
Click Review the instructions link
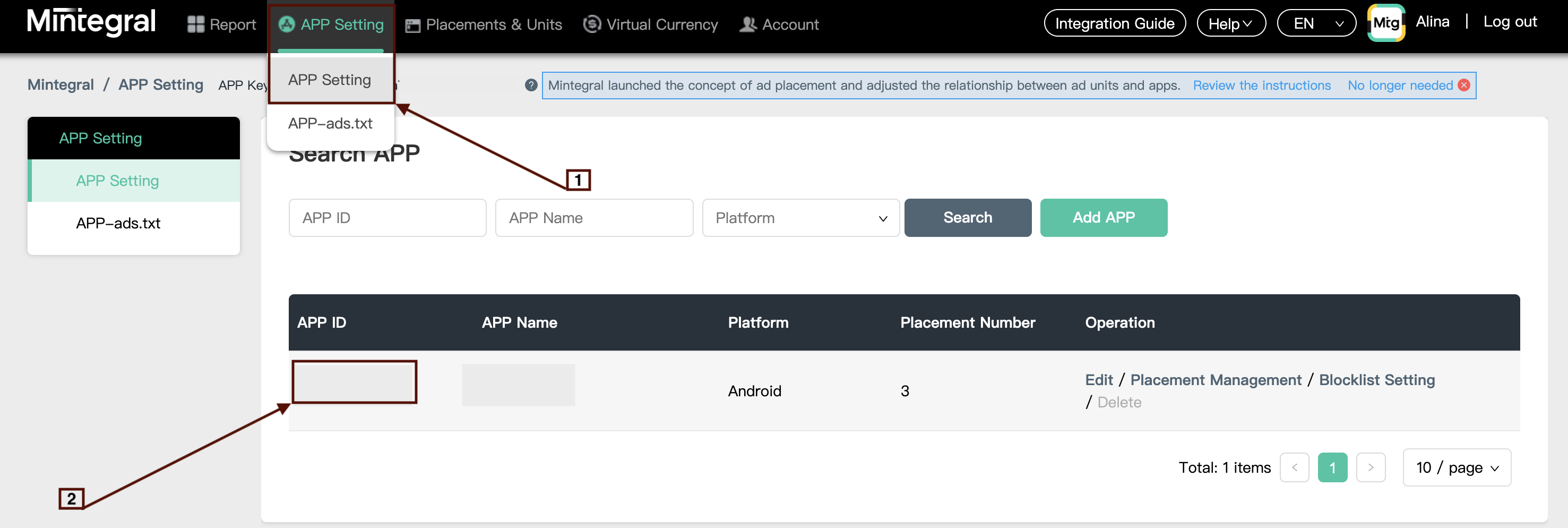[1261, 86]
